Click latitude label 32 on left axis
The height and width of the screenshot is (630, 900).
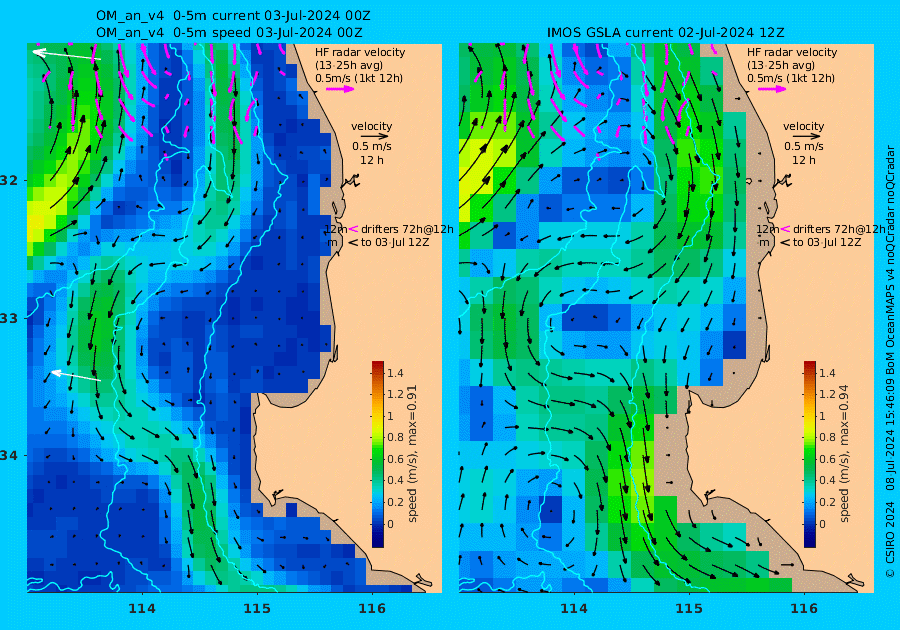point(9,180)
